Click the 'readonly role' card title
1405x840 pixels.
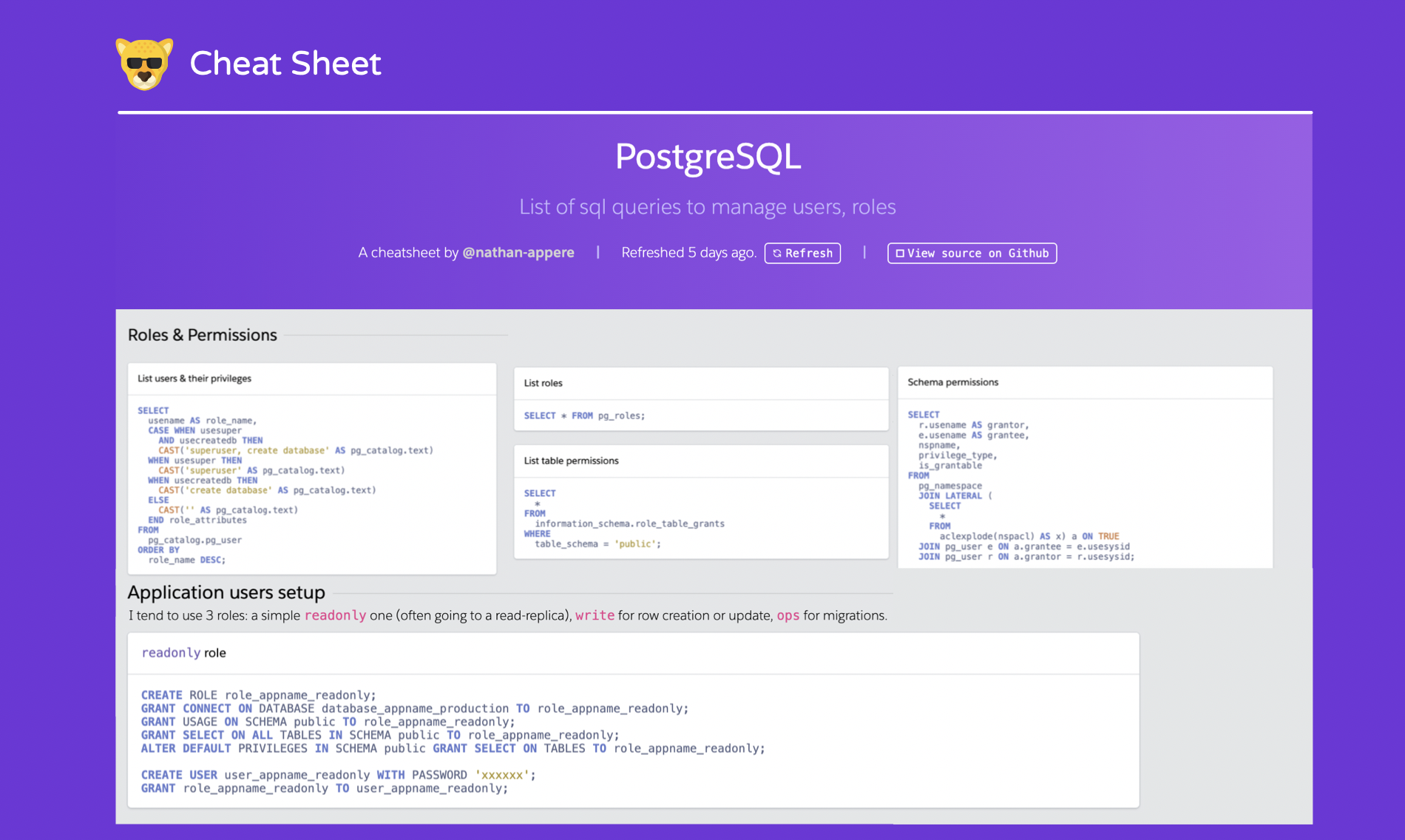coord(184,653)
